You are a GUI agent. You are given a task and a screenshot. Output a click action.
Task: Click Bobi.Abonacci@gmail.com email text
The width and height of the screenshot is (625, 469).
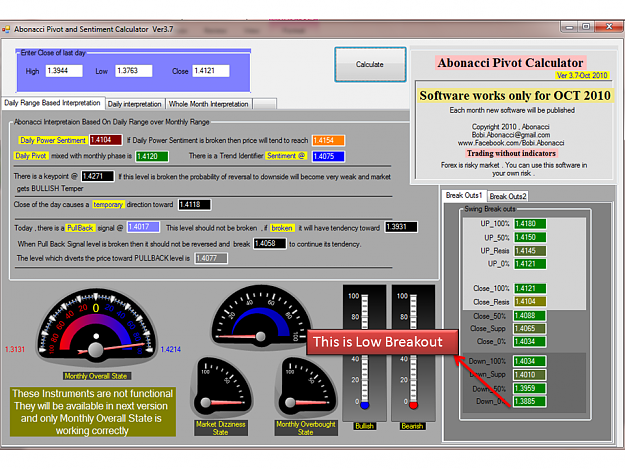coord(511,135)
